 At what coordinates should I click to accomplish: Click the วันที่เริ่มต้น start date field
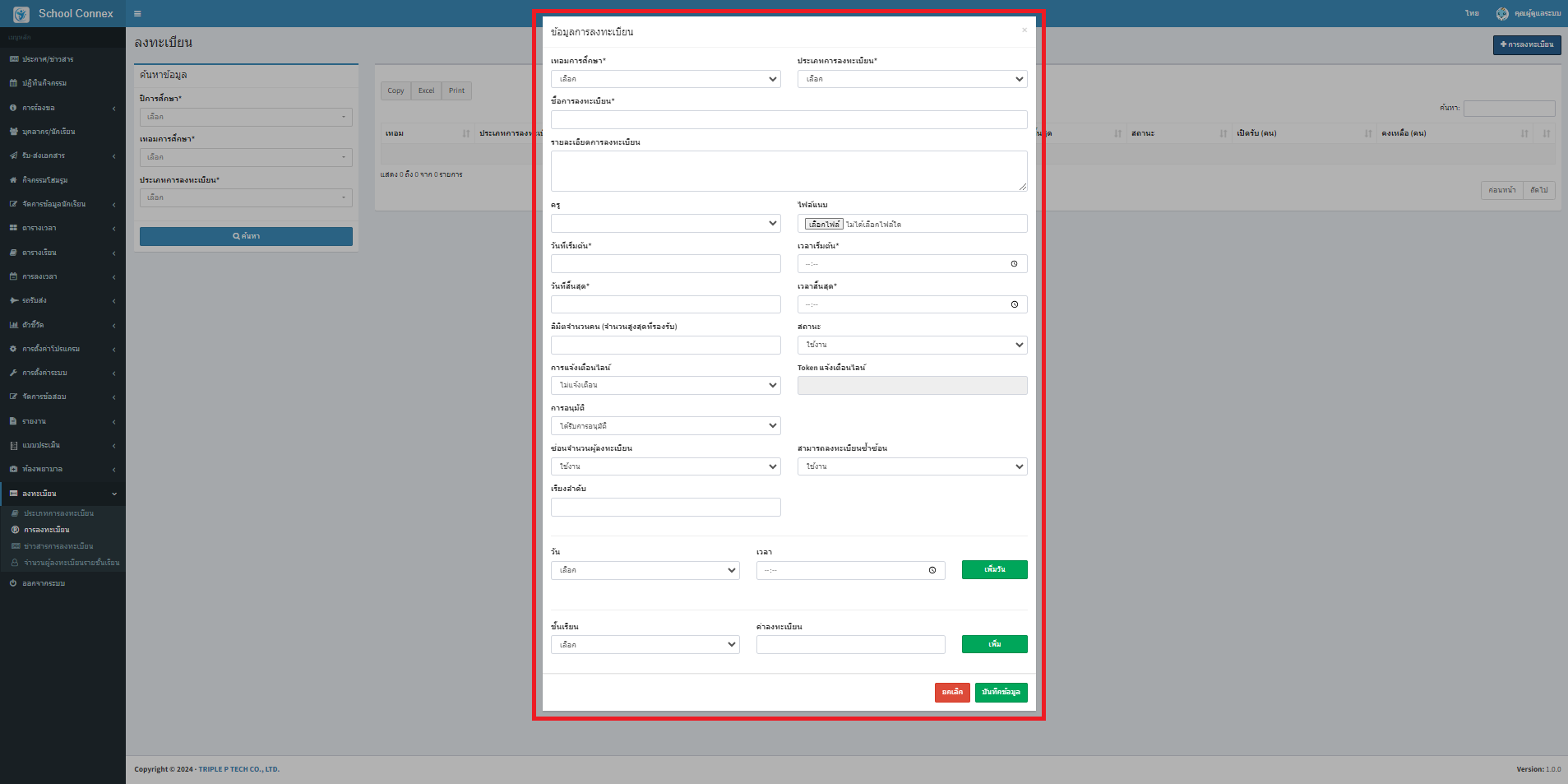coord(666,264)
